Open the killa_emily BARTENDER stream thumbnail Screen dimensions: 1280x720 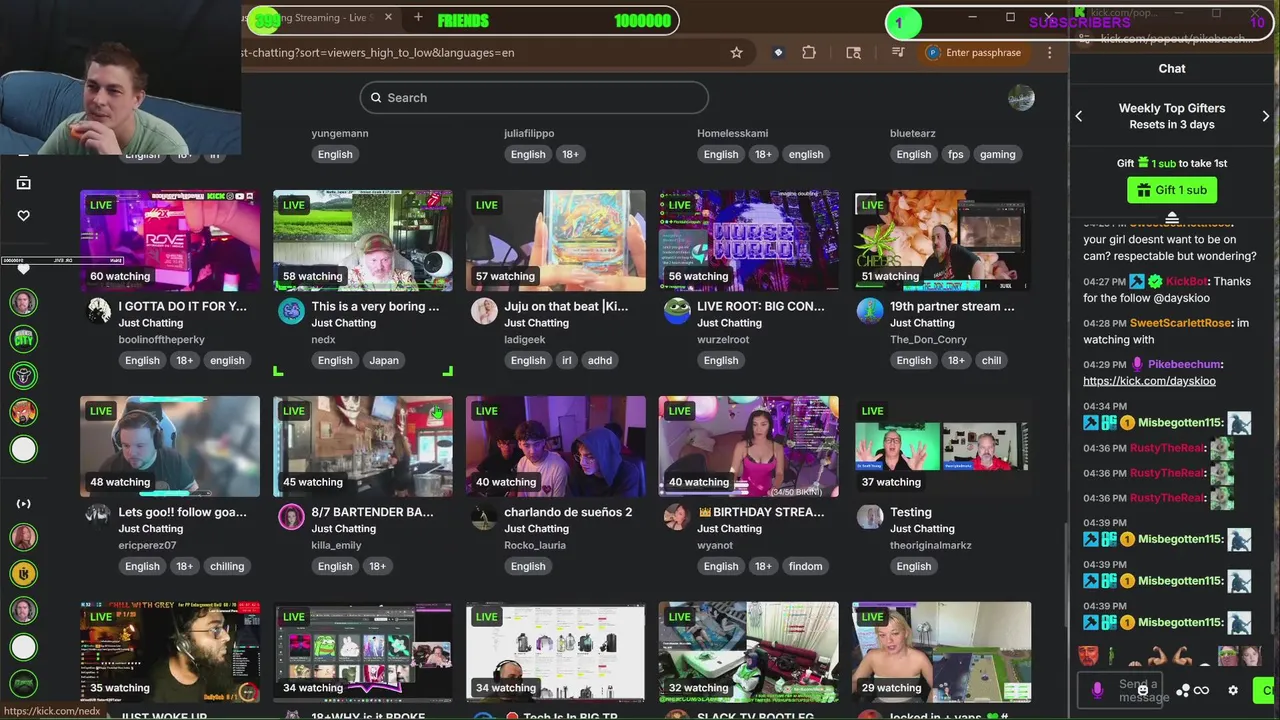(363, 446)
